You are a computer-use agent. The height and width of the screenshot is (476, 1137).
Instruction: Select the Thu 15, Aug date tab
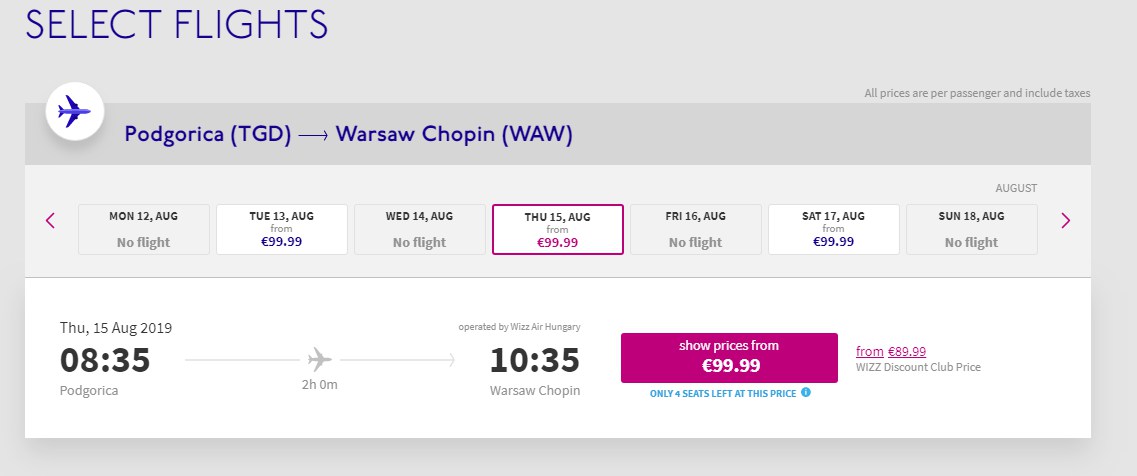click(x=558, y=229)
